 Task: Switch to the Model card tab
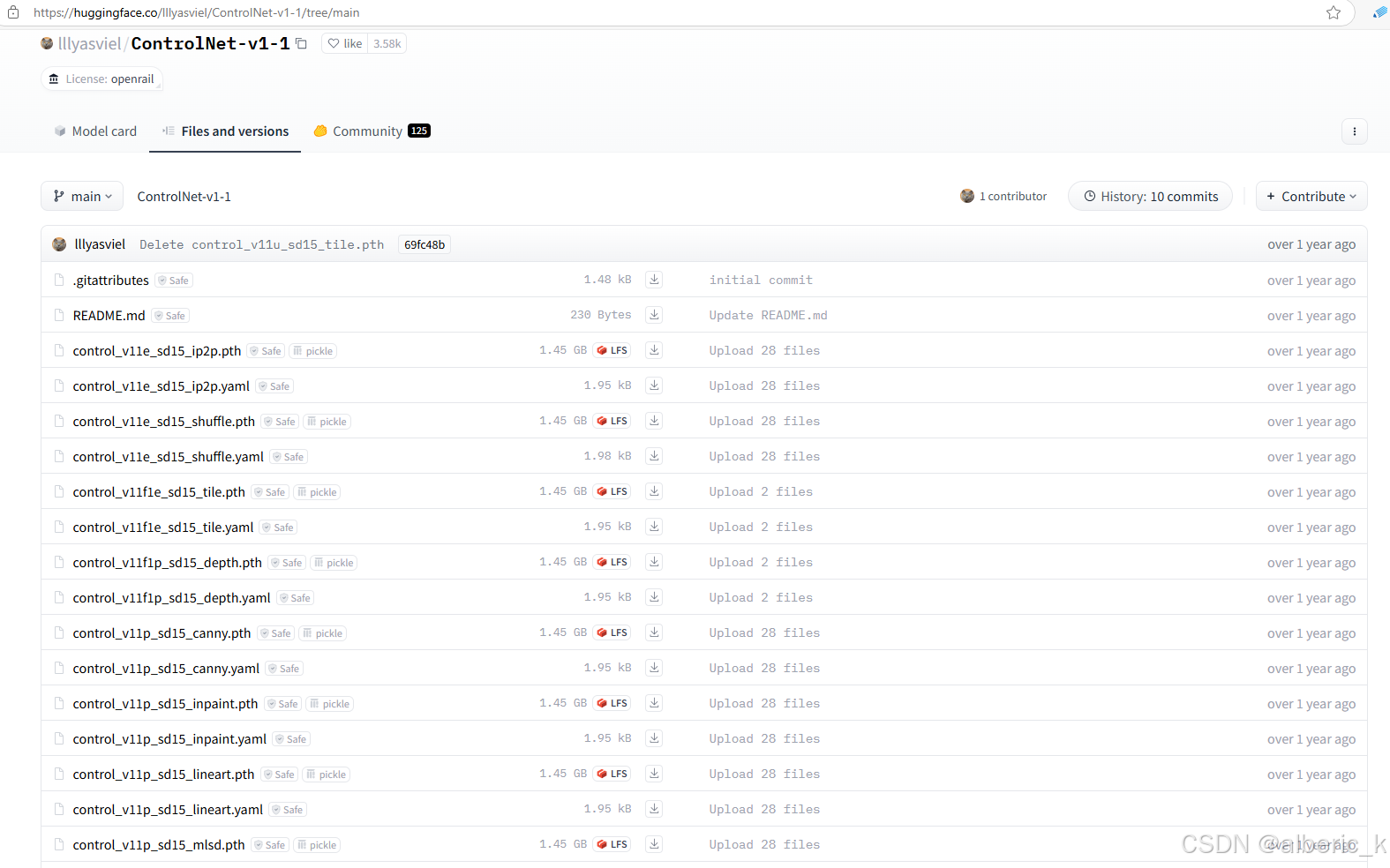coord(95,131)
